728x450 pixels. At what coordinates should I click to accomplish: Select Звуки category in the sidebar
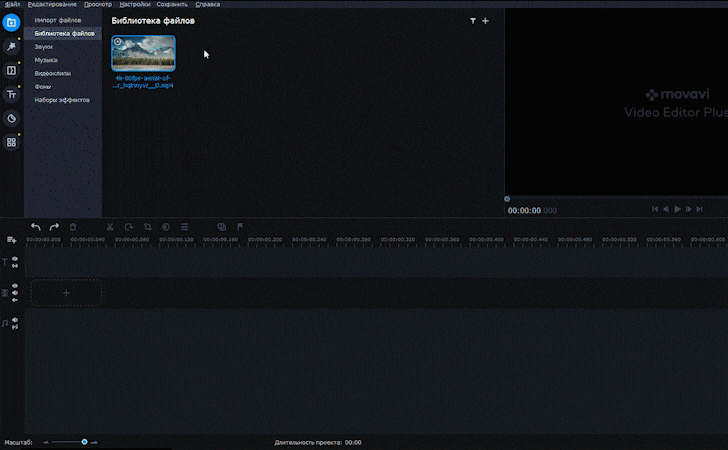(x=44, y=47)
